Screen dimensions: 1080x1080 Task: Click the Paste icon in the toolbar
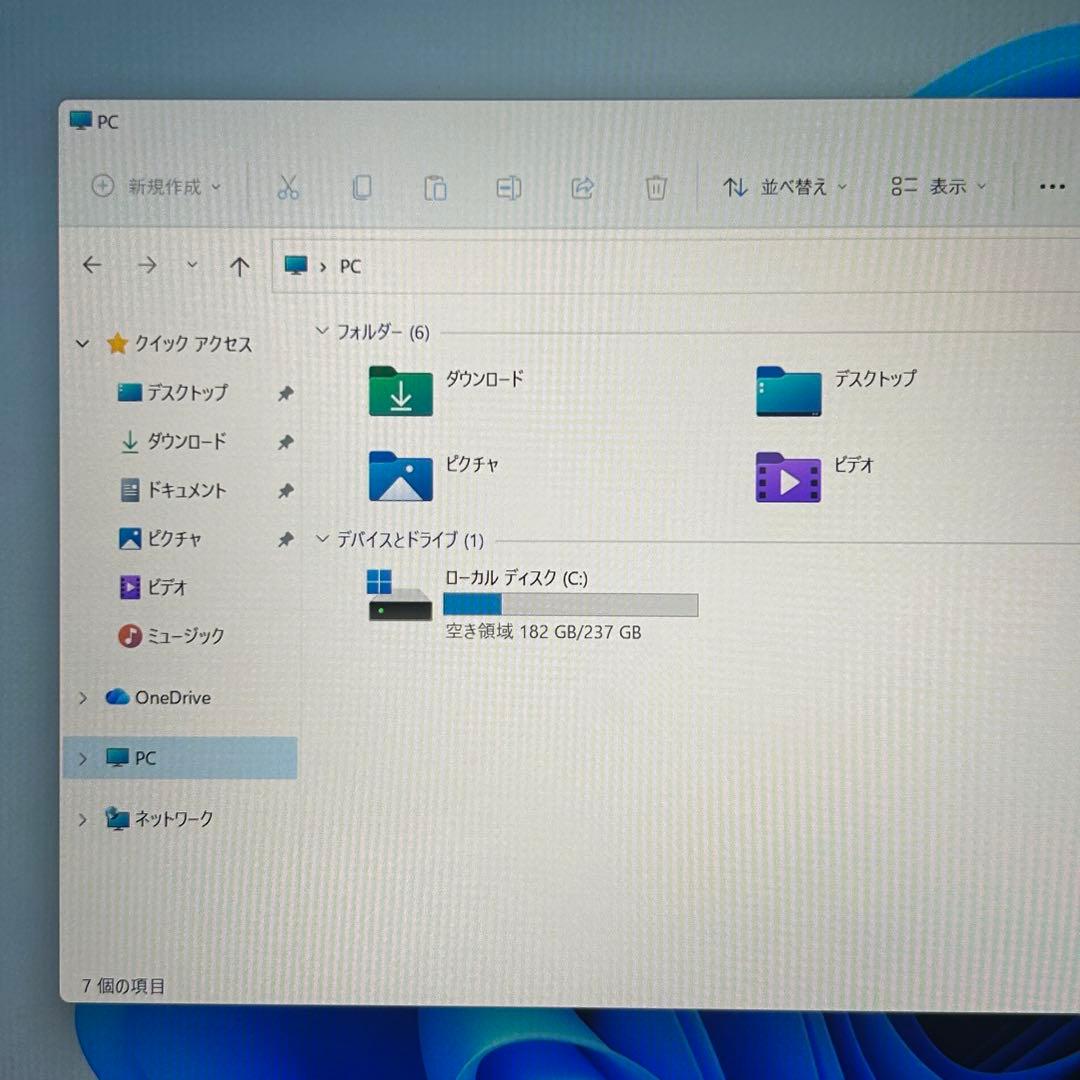click(x=435, y=187)
